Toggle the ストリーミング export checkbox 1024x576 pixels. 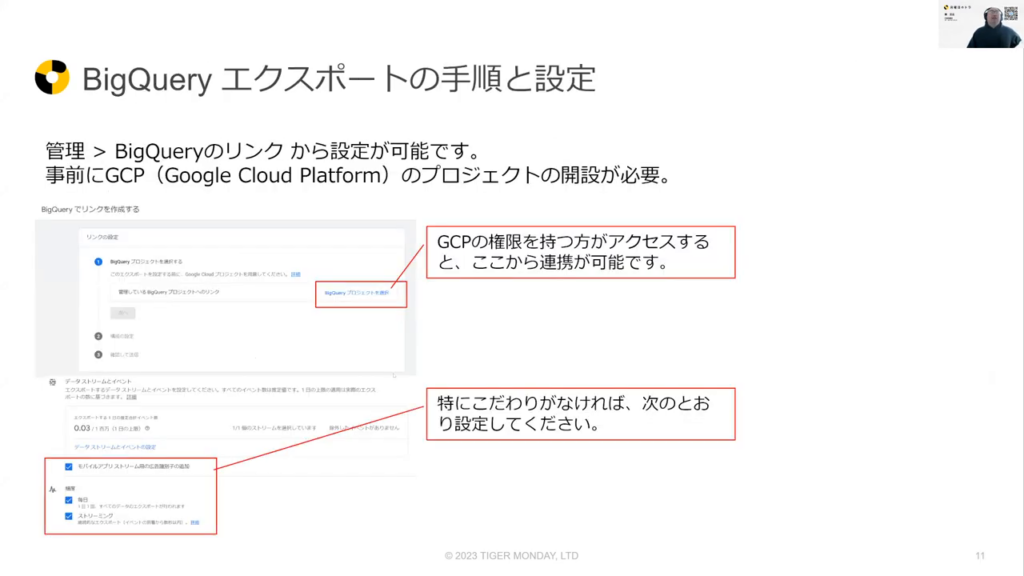[68, 517]
